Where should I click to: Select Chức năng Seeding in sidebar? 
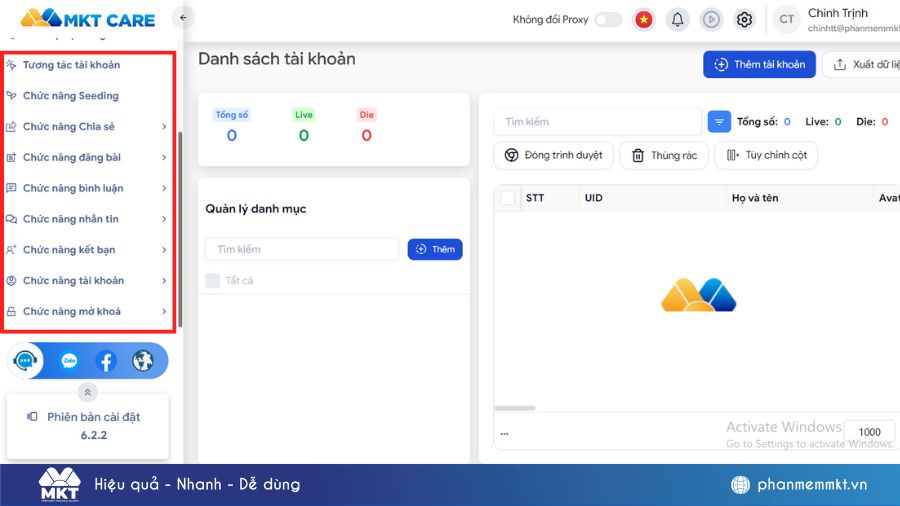(x=70, y=96)
